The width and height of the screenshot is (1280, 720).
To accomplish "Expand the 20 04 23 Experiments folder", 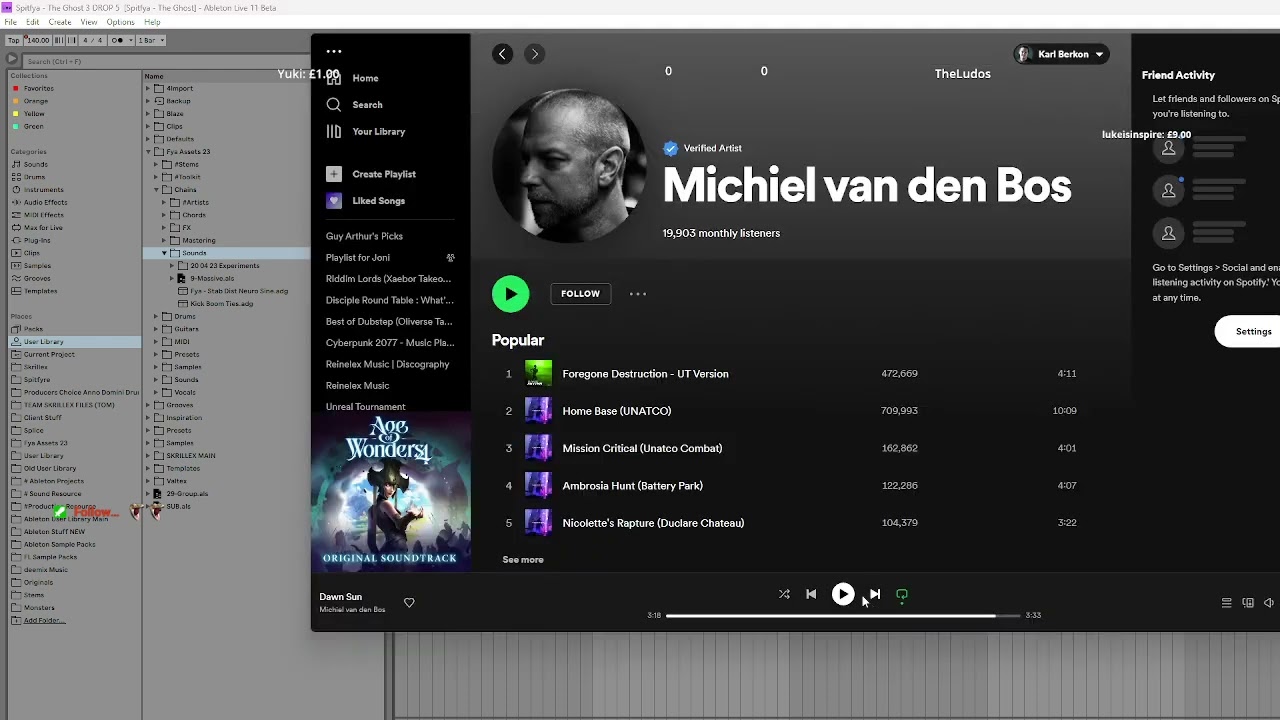I will [x=172, y=266].
